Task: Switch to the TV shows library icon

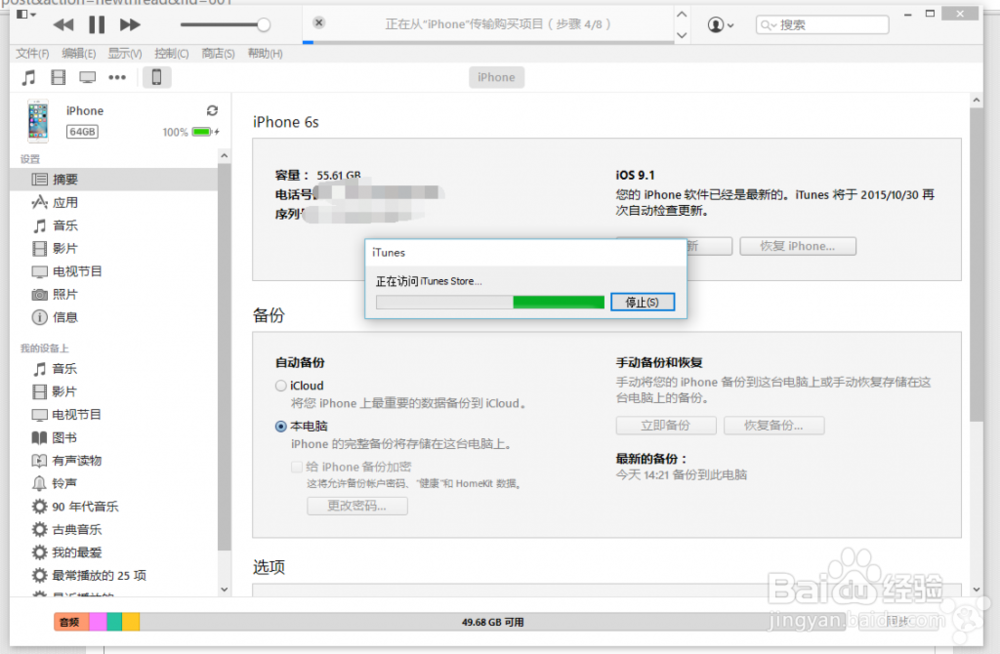Action: 87,78
